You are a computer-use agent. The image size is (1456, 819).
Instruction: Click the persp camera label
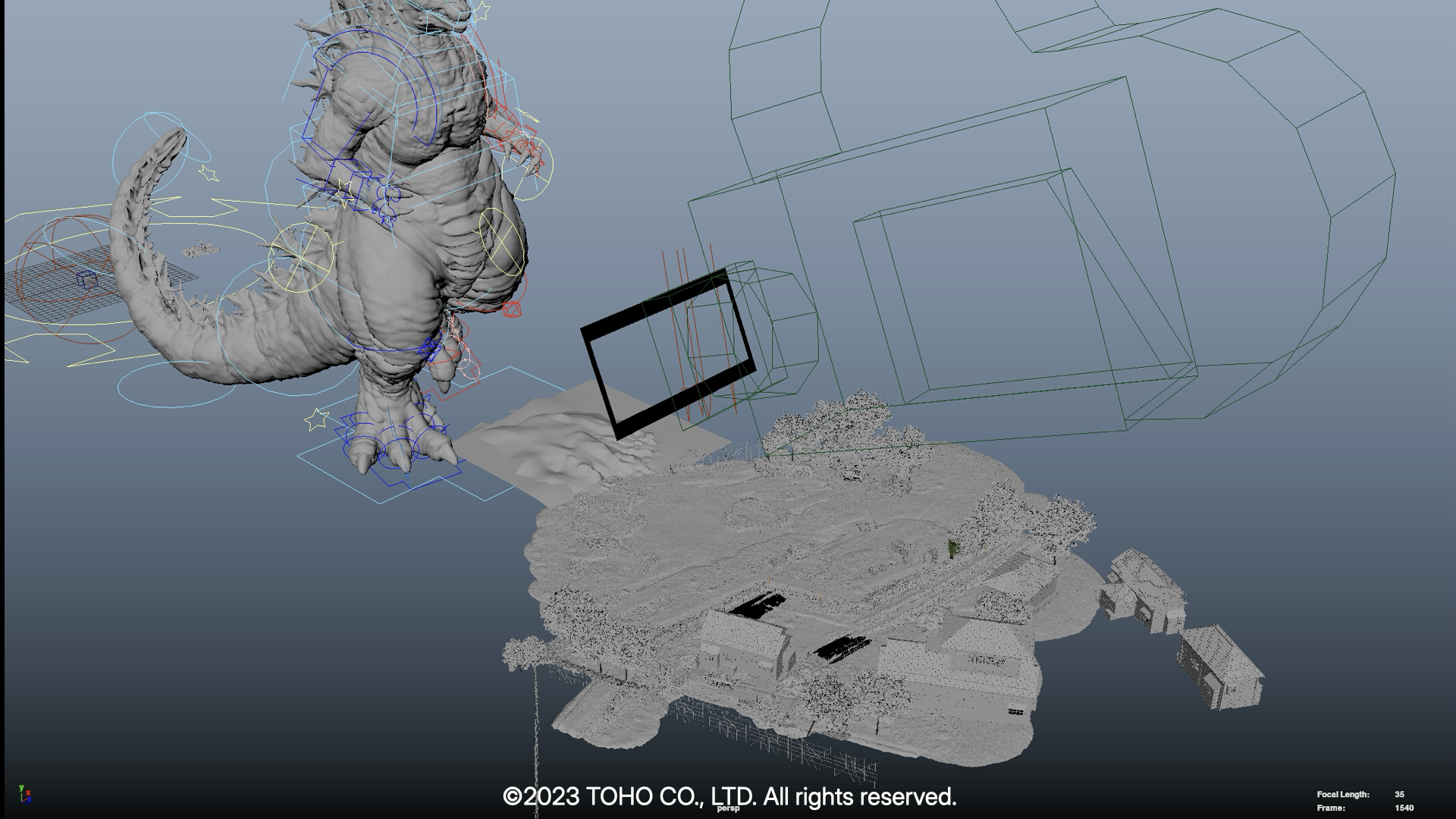pos(728,808)
